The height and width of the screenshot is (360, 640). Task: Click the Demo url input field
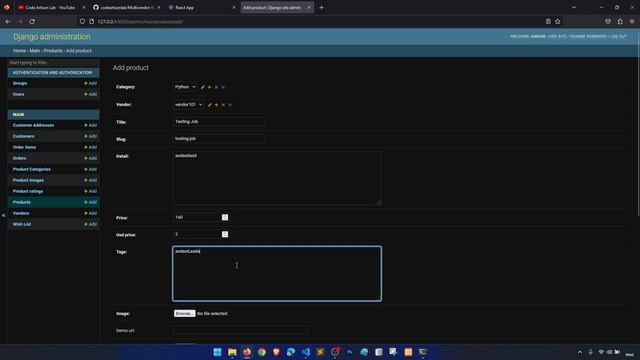[240, 330]
